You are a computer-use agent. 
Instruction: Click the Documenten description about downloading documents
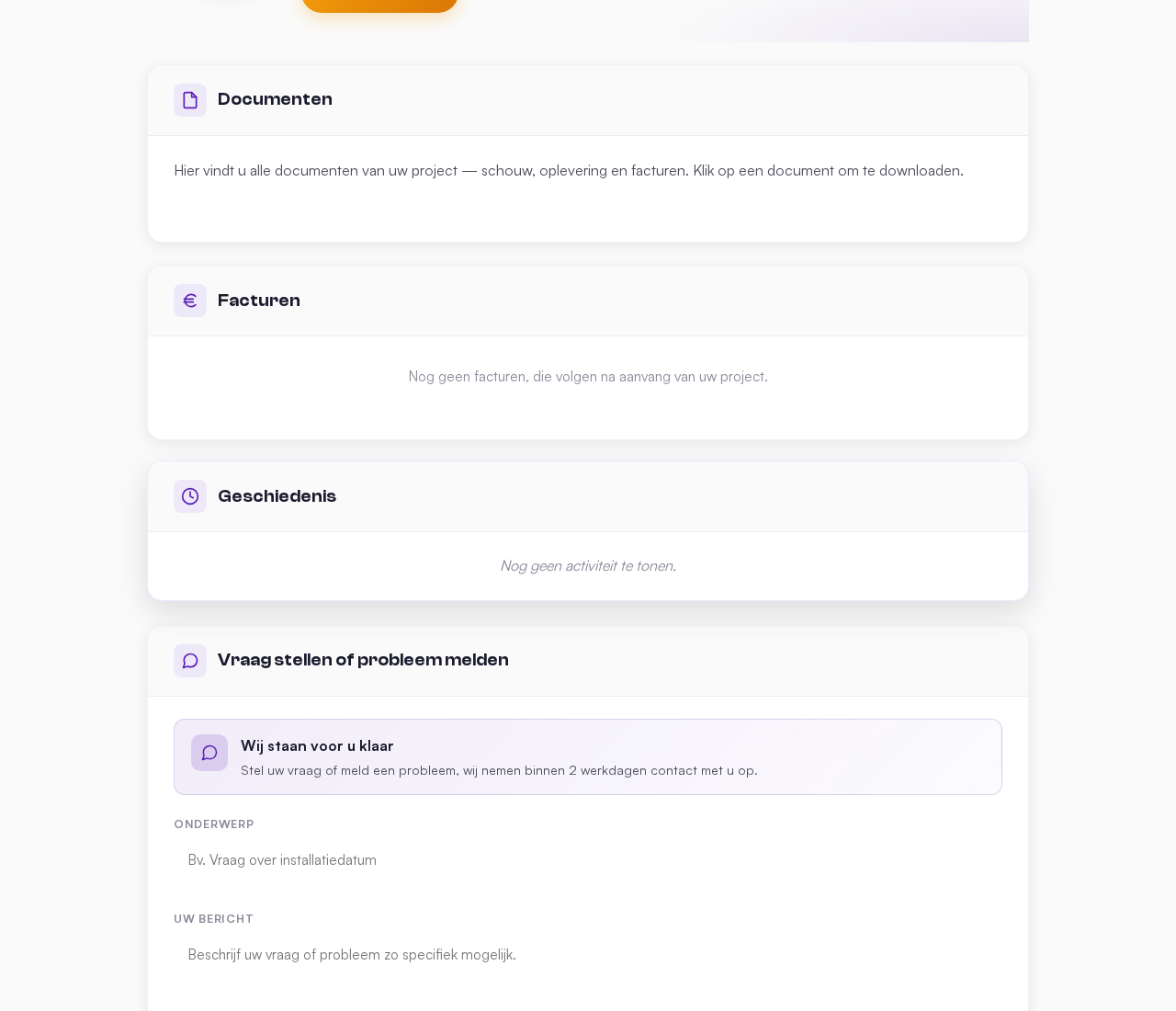click(569, 170)
